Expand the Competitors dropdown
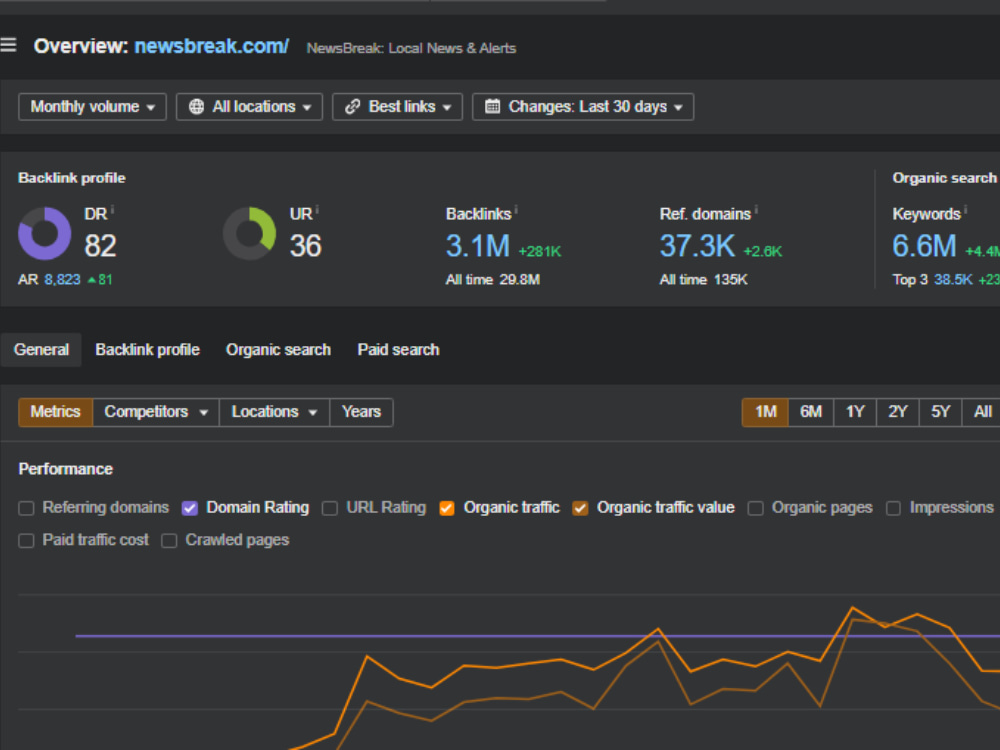1000x750 pixels. click(156, 412)
